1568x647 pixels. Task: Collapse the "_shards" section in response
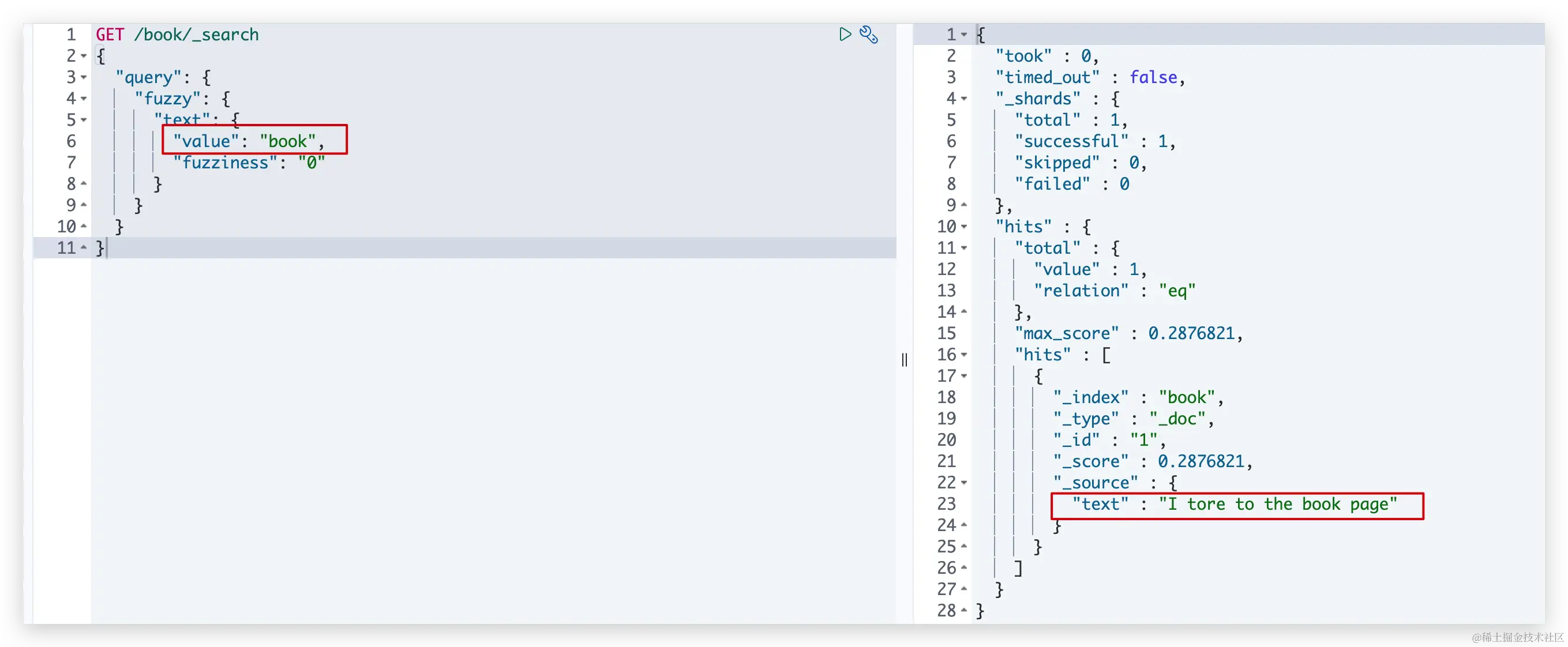pyautogui.click(x=964, y=99)
